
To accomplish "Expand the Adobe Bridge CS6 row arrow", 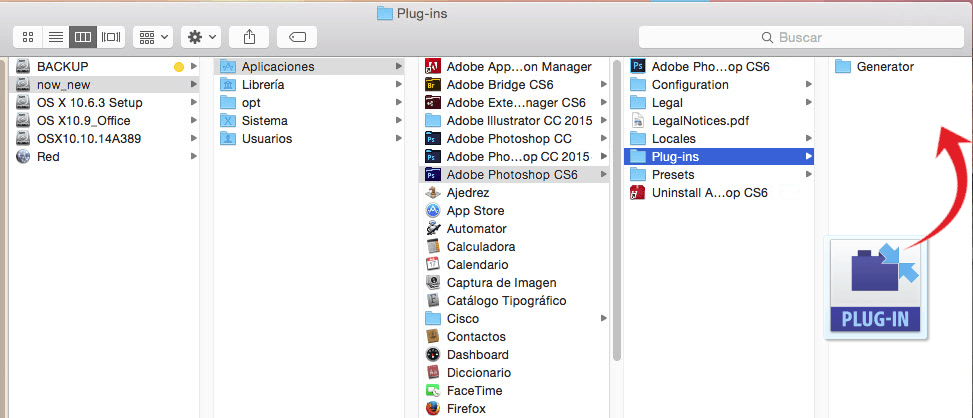I will (x=604, y=84).
